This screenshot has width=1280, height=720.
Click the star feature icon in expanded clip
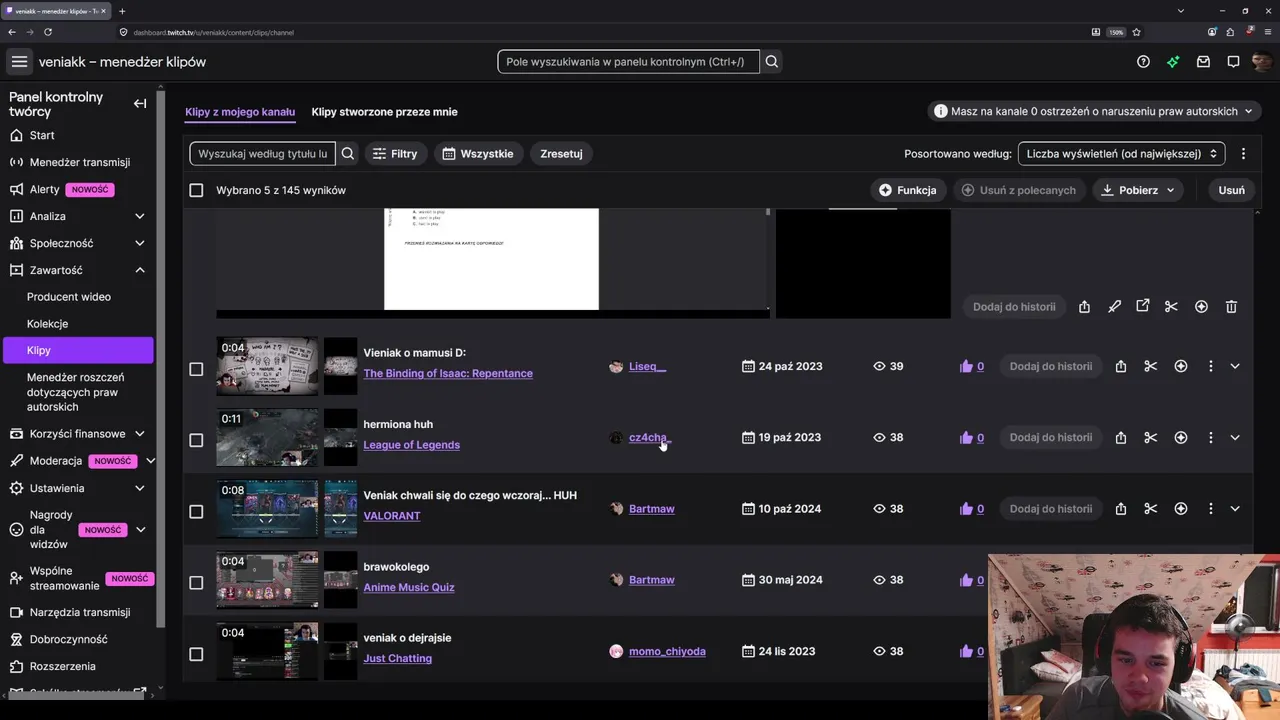(1201, 307)
